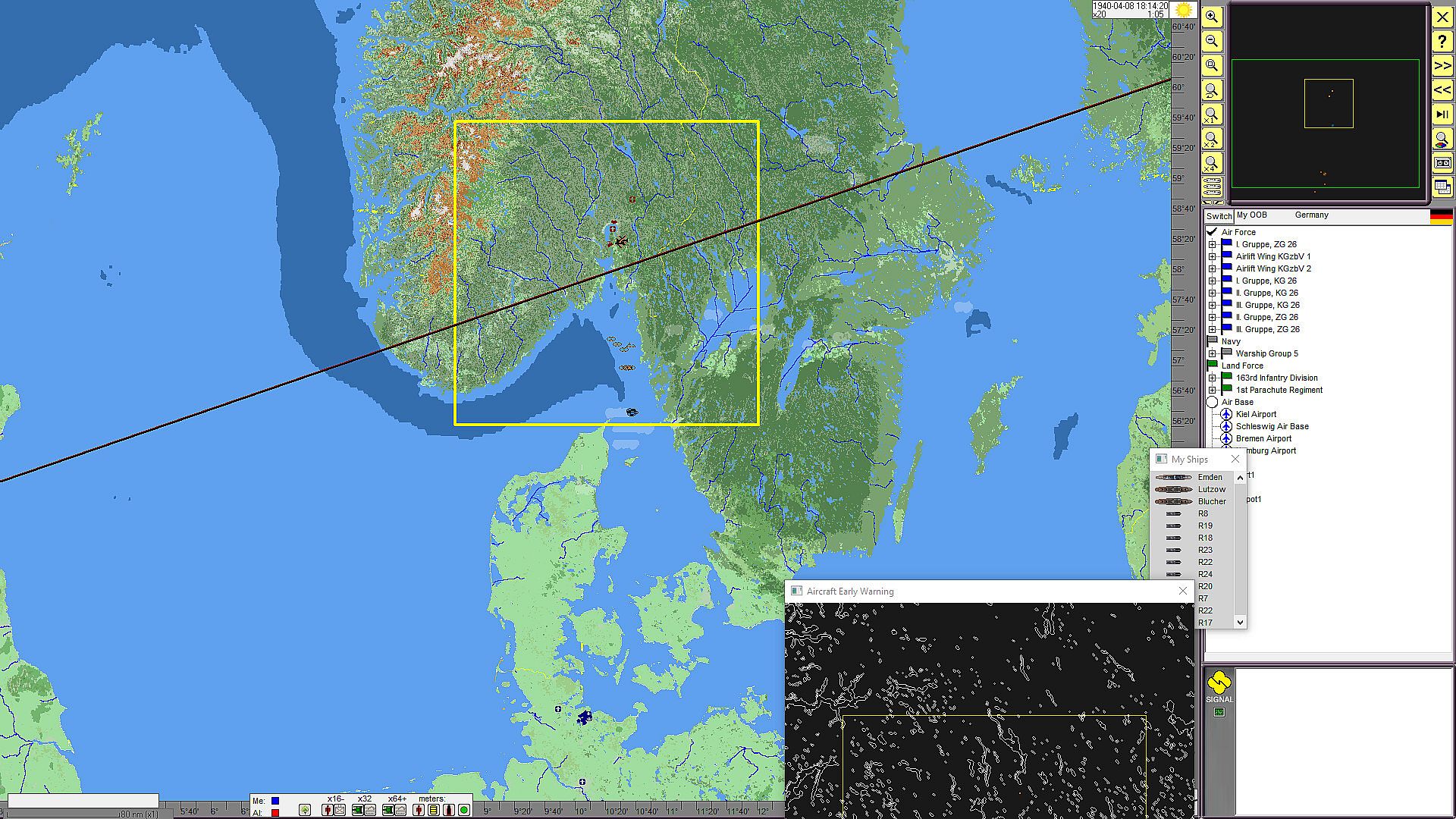Screen dimensions: 1456x819
Task: Toggle the Air Base circle marker
Action: 1212,402
